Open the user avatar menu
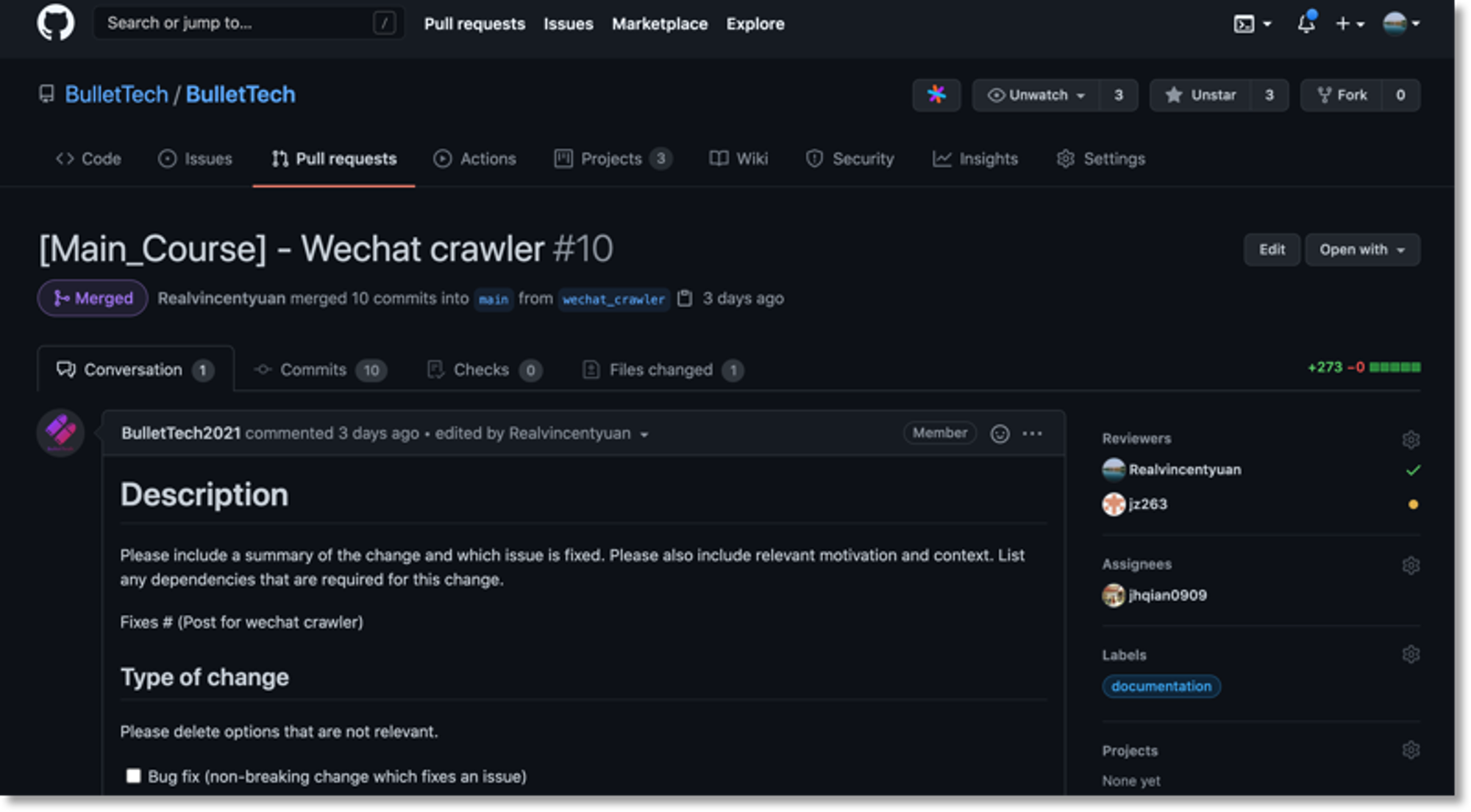The width and height of the screenshot is (1471, 812). click(x=1400, y=24)
